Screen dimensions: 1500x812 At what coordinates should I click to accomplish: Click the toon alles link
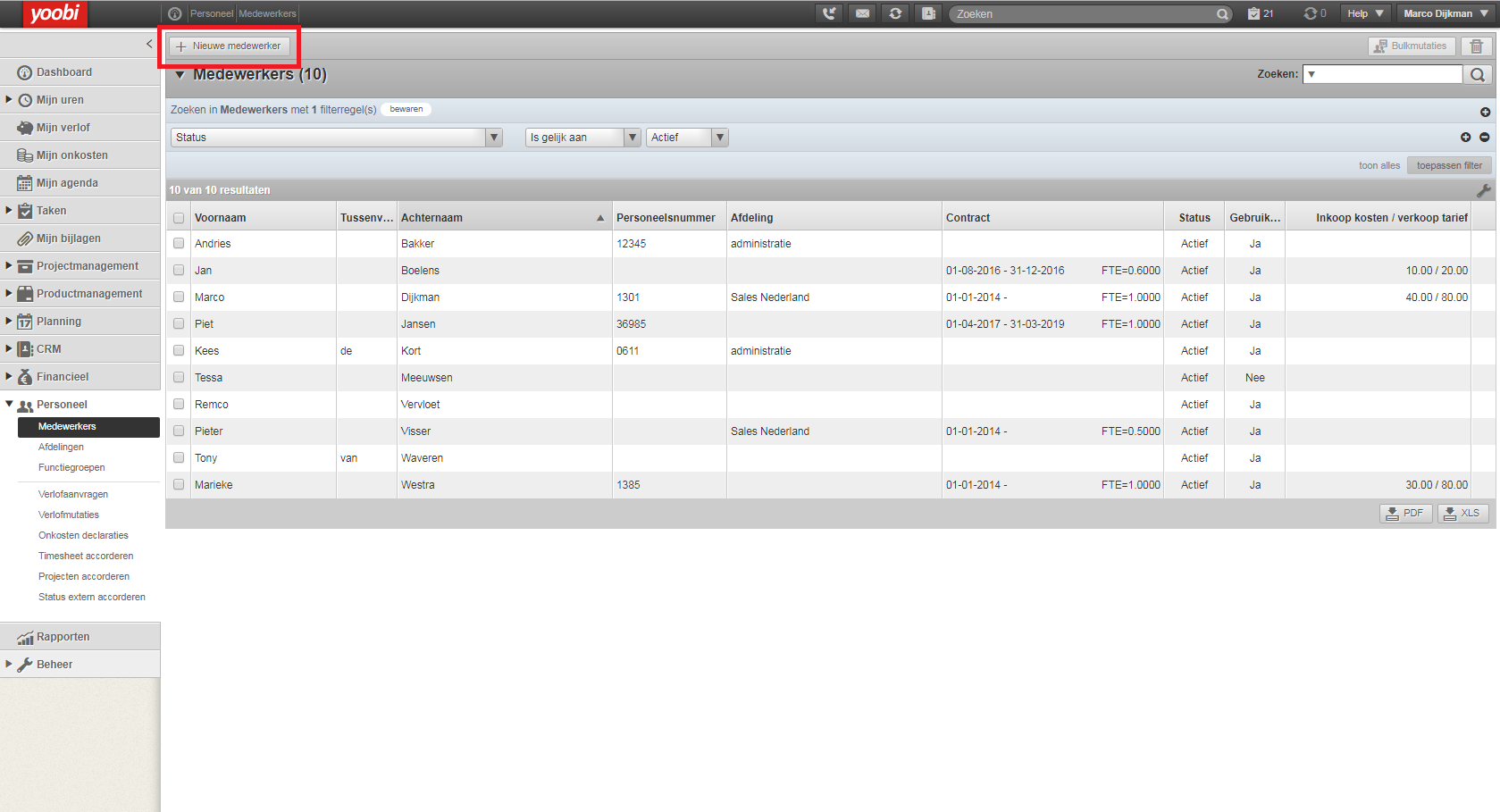pyautogui.click(x=1379, y=165)
